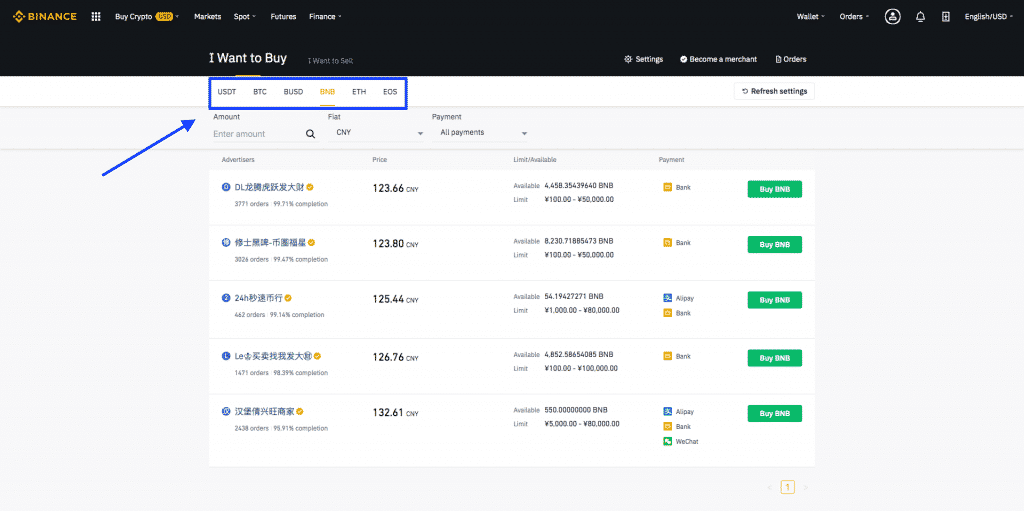Image resolution: width=1024 pixels, height=511 pixels.
Task: Open the Wallet dropdown
Action: click(x=811, y=16)
